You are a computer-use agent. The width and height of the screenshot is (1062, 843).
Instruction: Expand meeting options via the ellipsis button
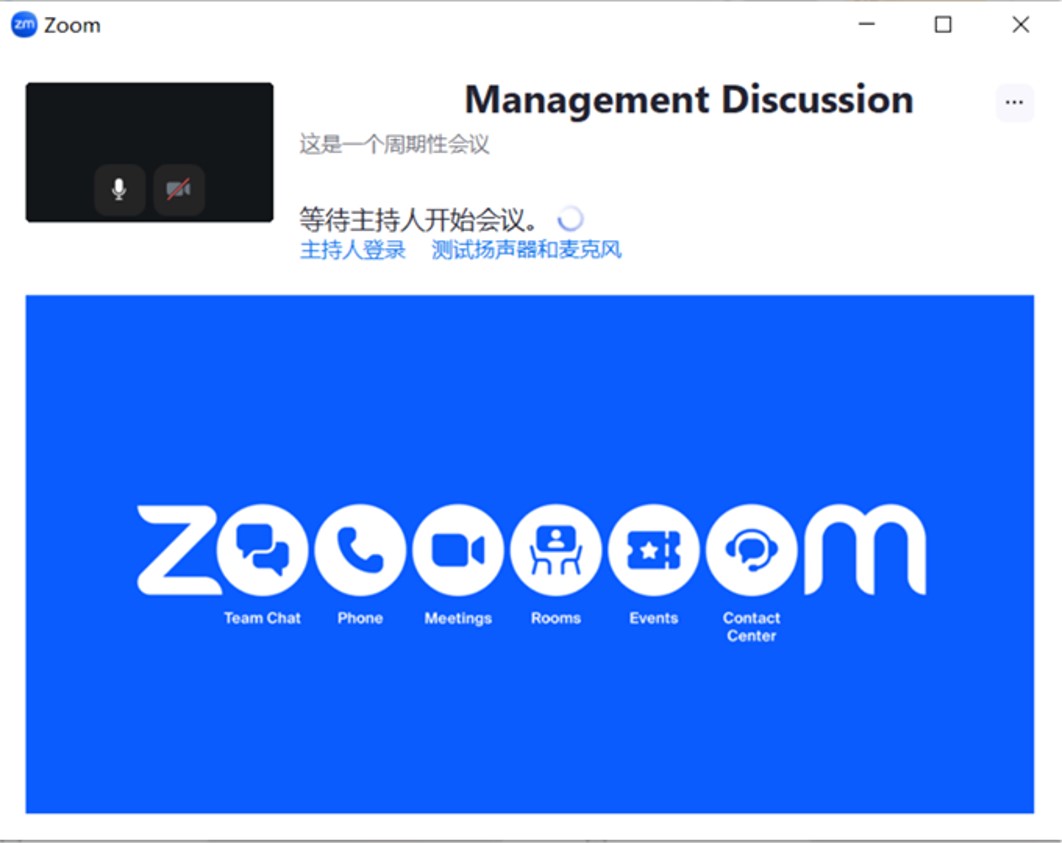point(1015,102)
